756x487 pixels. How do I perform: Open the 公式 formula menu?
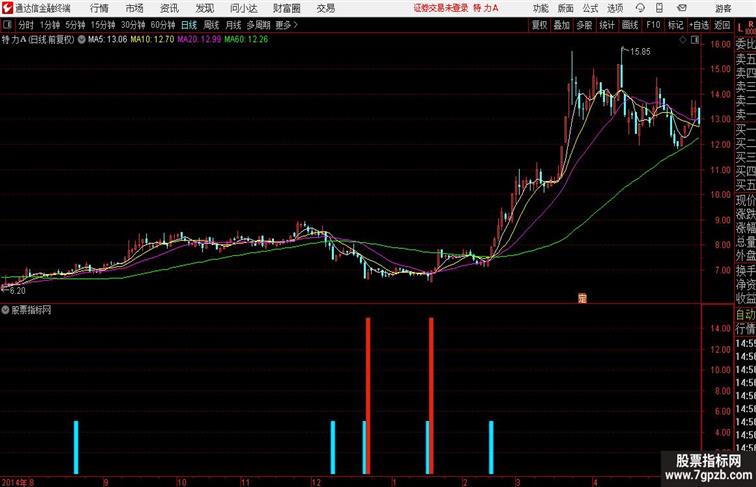tap(590, 8)
